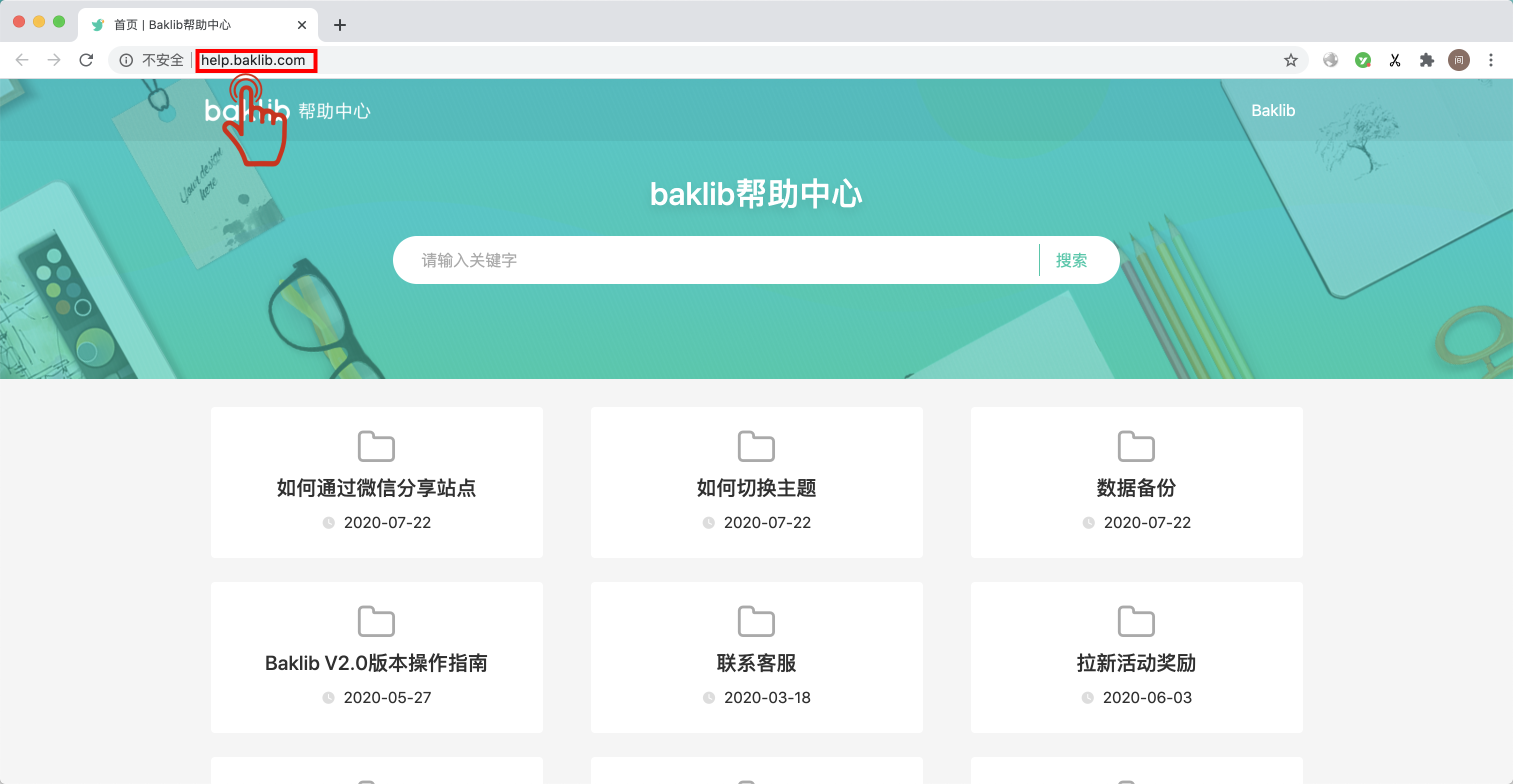Click the 2020-05-27 date text
The width and height of the screenshot is (1513, 784).
tap(387, 697)
